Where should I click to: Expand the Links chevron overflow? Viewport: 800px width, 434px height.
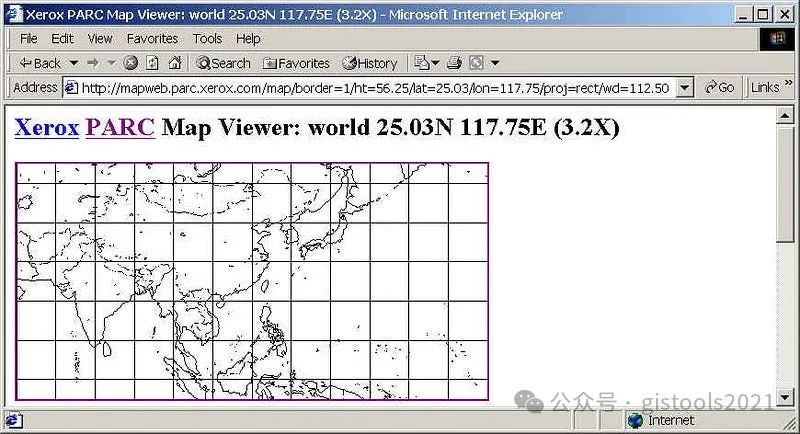[788, 83]
